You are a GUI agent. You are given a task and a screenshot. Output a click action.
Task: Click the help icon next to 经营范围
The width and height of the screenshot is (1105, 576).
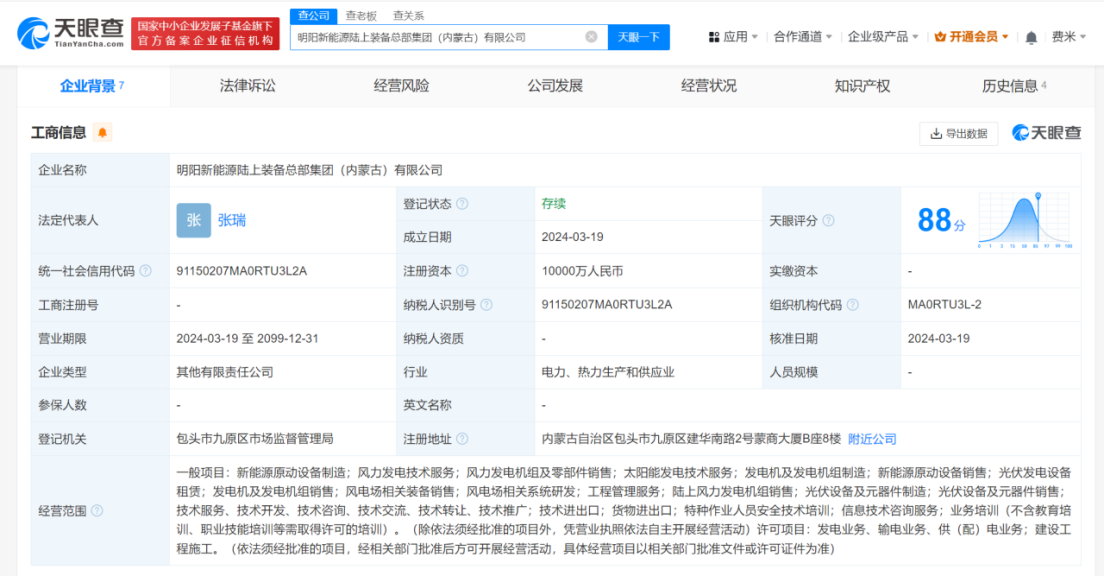(x=97, y=511)
